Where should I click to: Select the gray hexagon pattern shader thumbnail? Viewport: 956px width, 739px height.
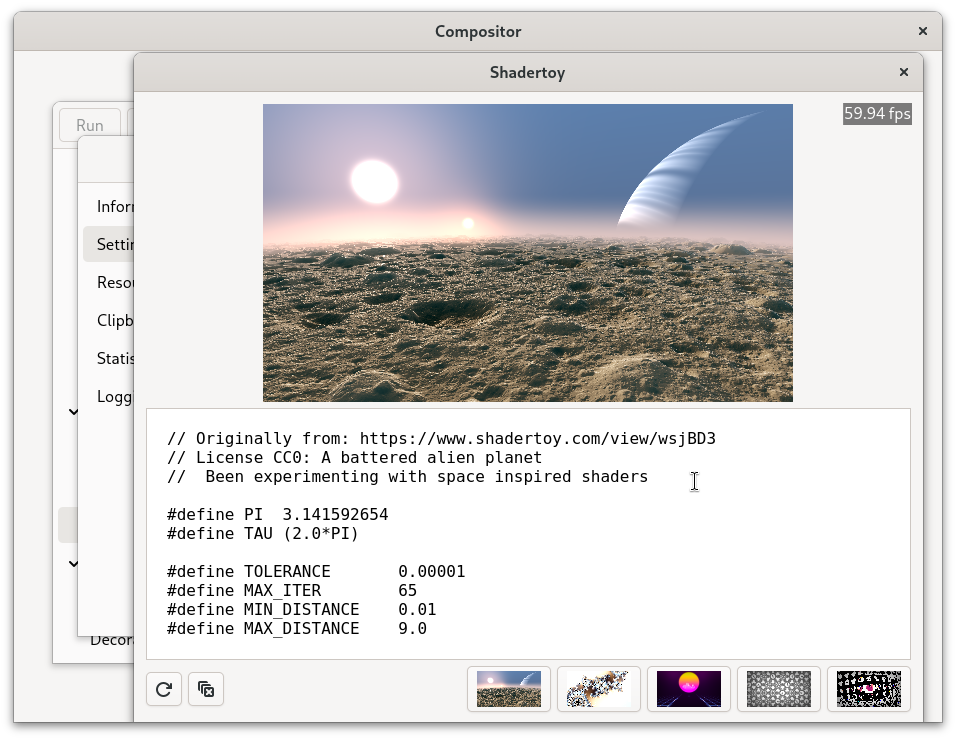[x=778, y=689]
